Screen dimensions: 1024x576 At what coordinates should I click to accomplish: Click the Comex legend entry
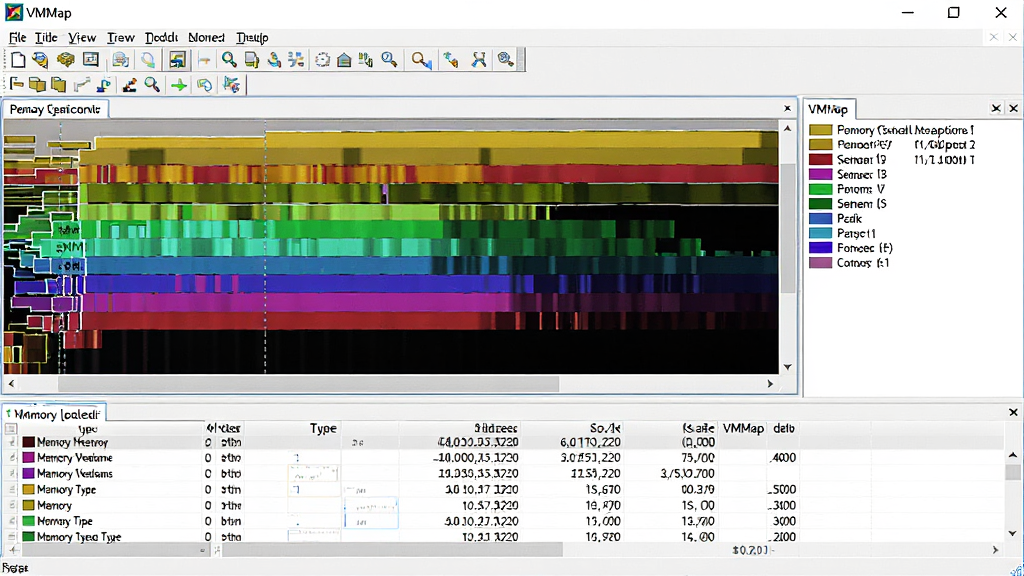(863, 263)
